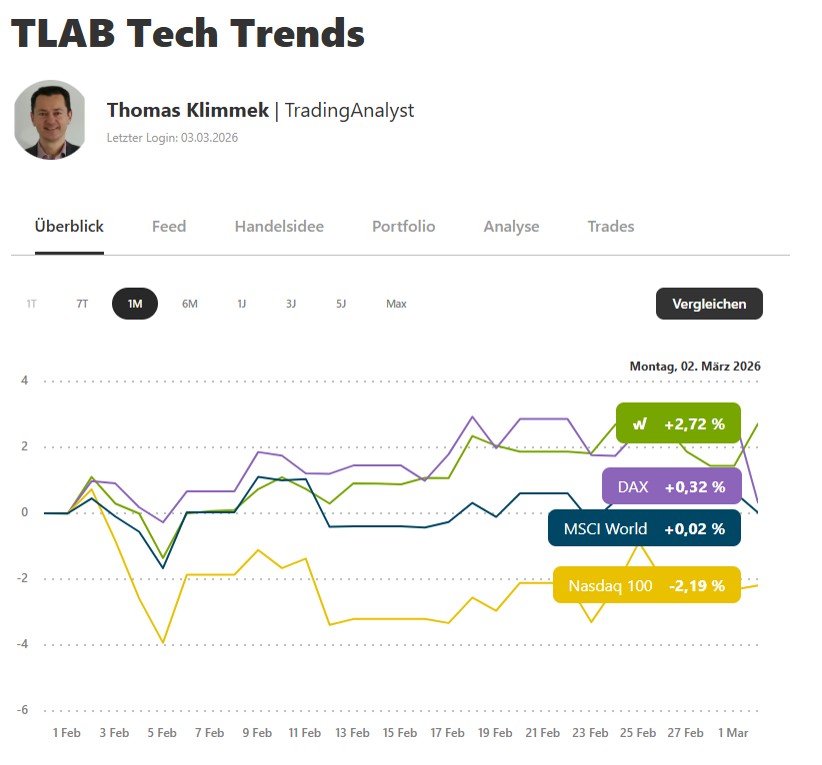Open Thomas Klimmek profile link
Screen dimensions: 822x765
point(188,110)
